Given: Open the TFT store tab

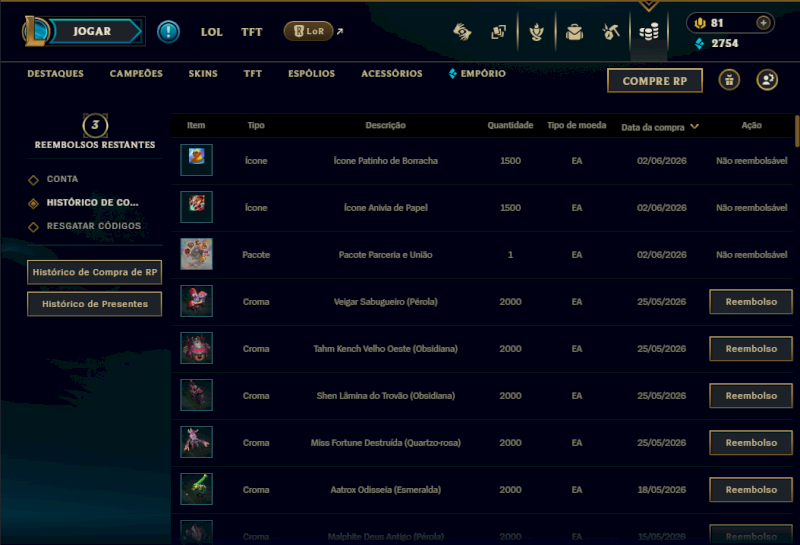Looking at the screenshot, I should click(x=253, y=73).
